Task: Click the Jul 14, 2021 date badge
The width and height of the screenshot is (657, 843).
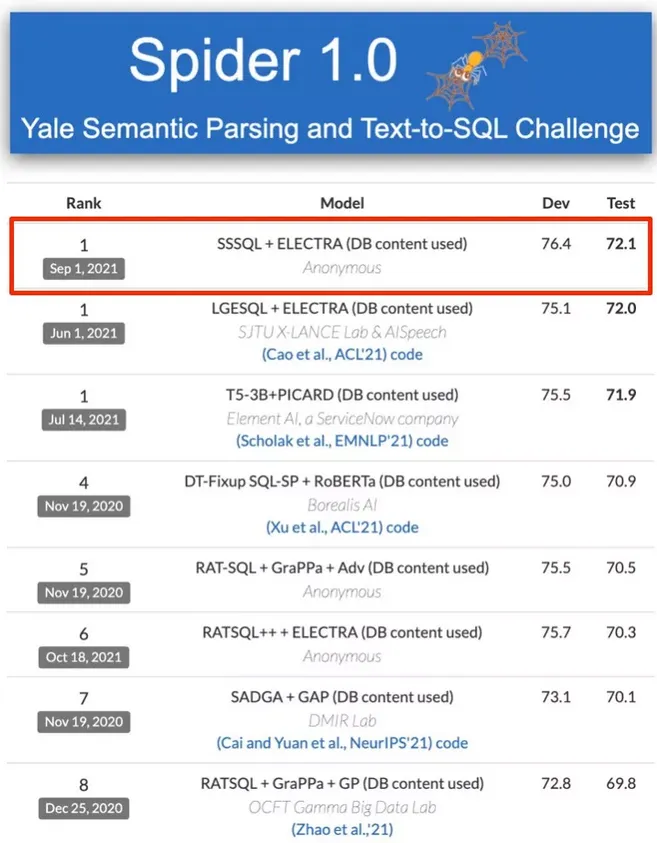Action: pos(84,419)
